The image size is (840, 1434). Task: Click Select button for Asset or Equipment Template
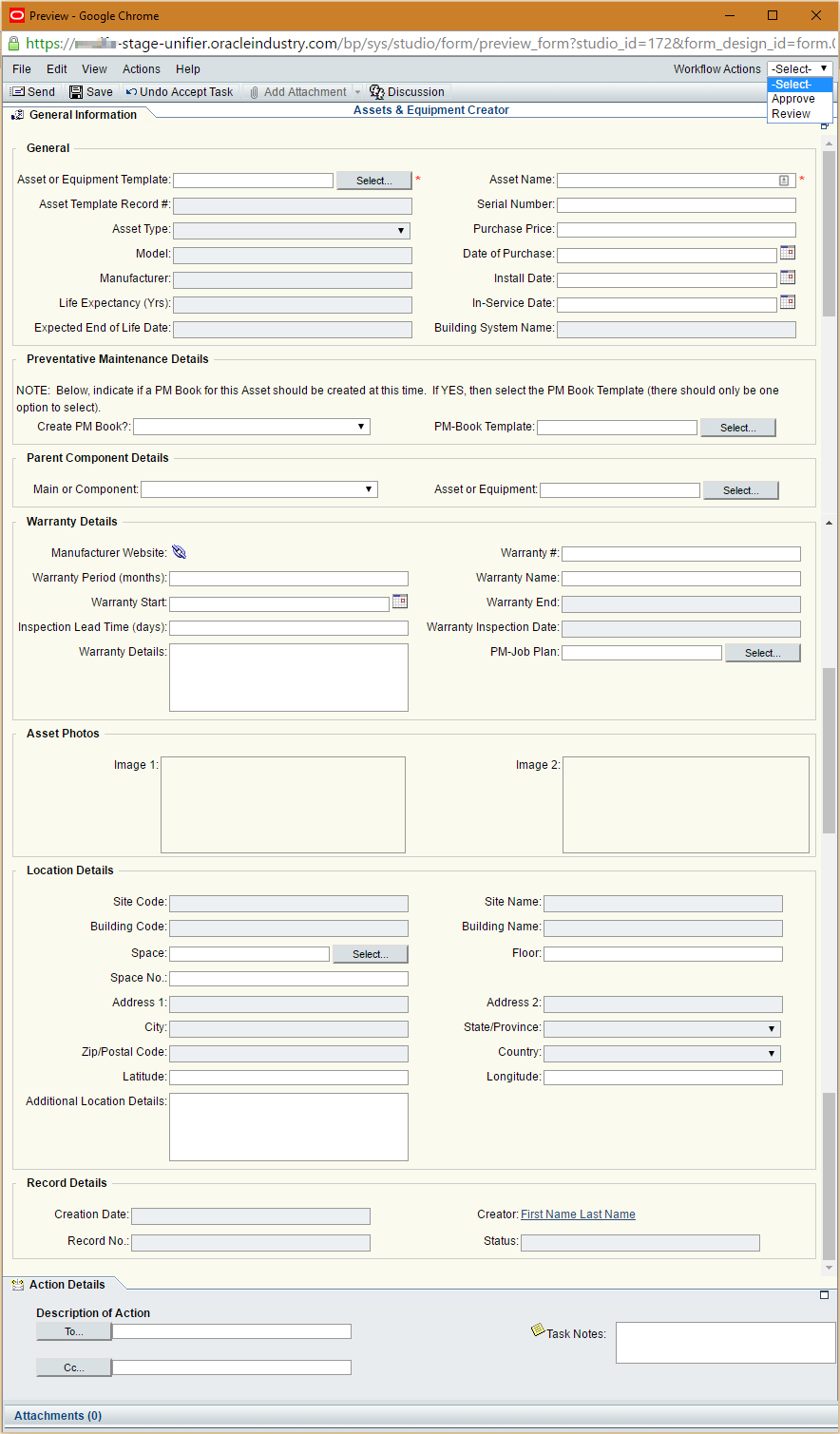(373, 181)
